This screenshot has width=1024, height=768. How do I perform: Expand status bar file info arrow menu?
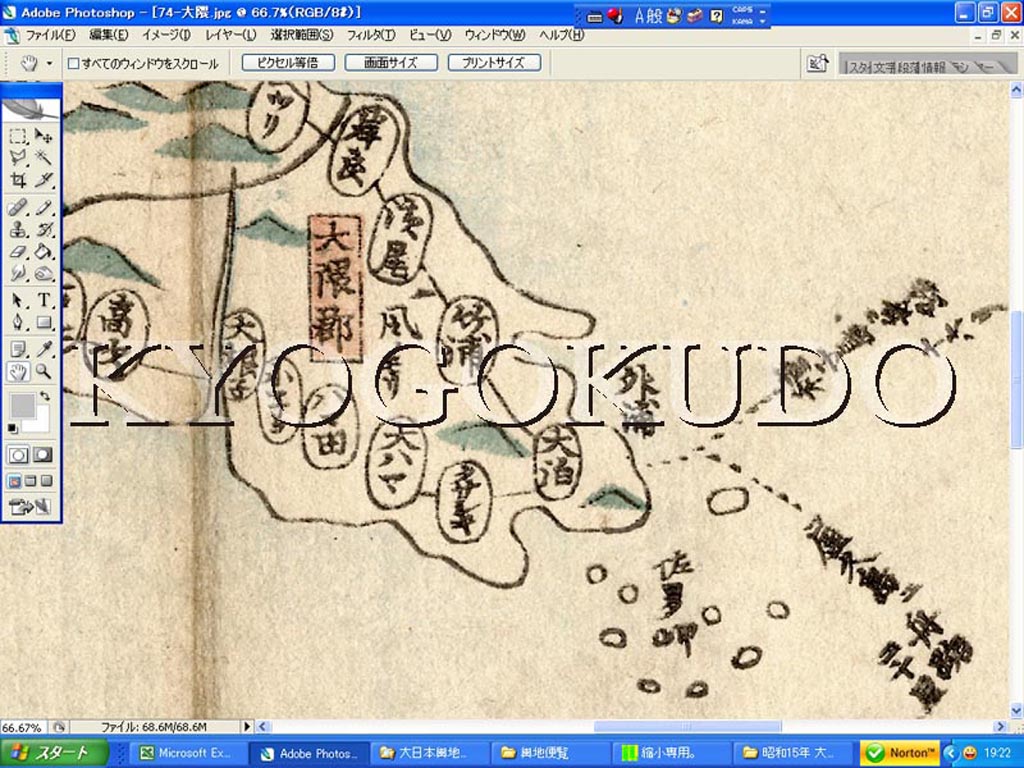click(x=247, y=726)
